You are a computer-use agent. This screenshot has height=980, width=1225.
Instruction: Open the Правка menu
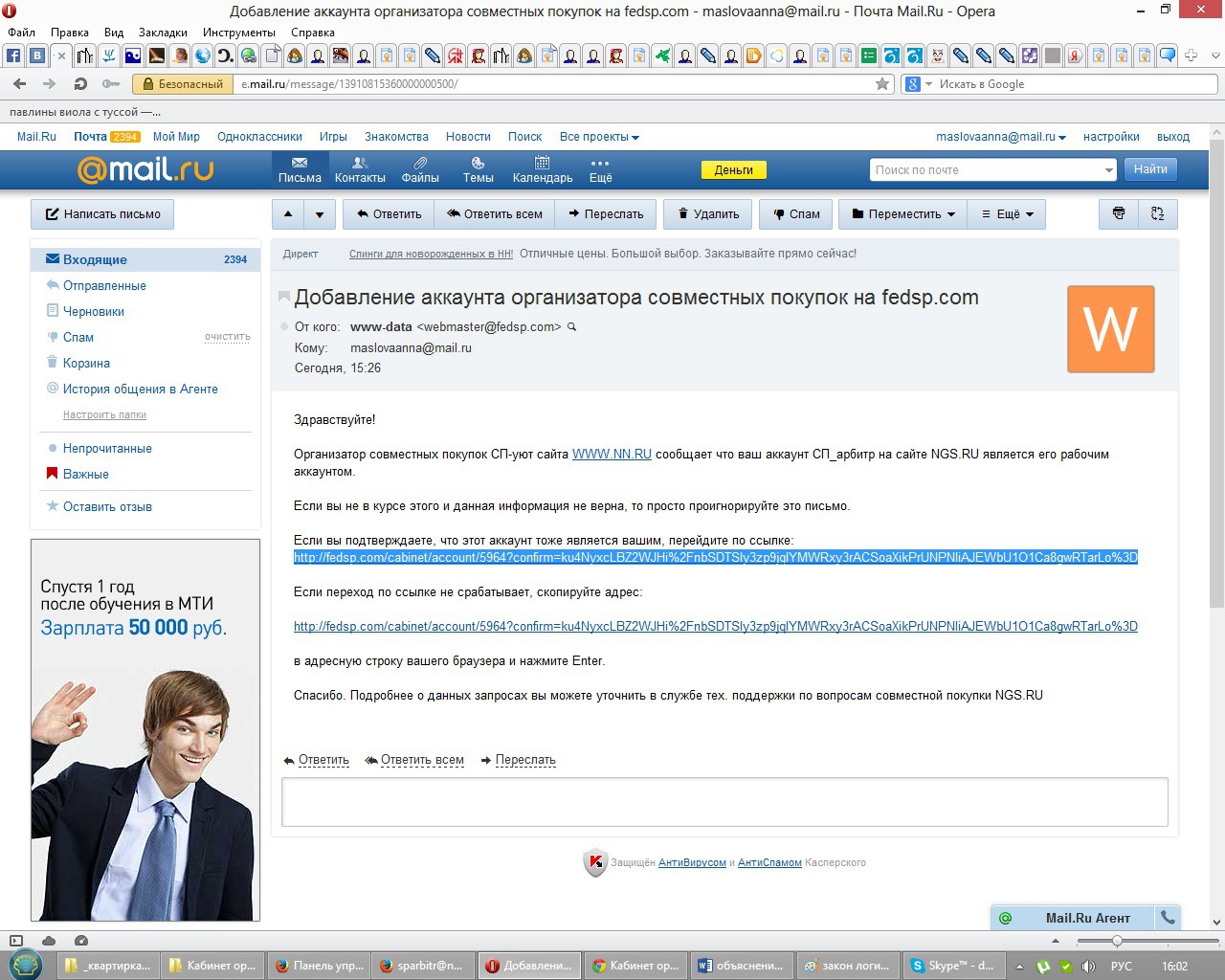(70, 33)
